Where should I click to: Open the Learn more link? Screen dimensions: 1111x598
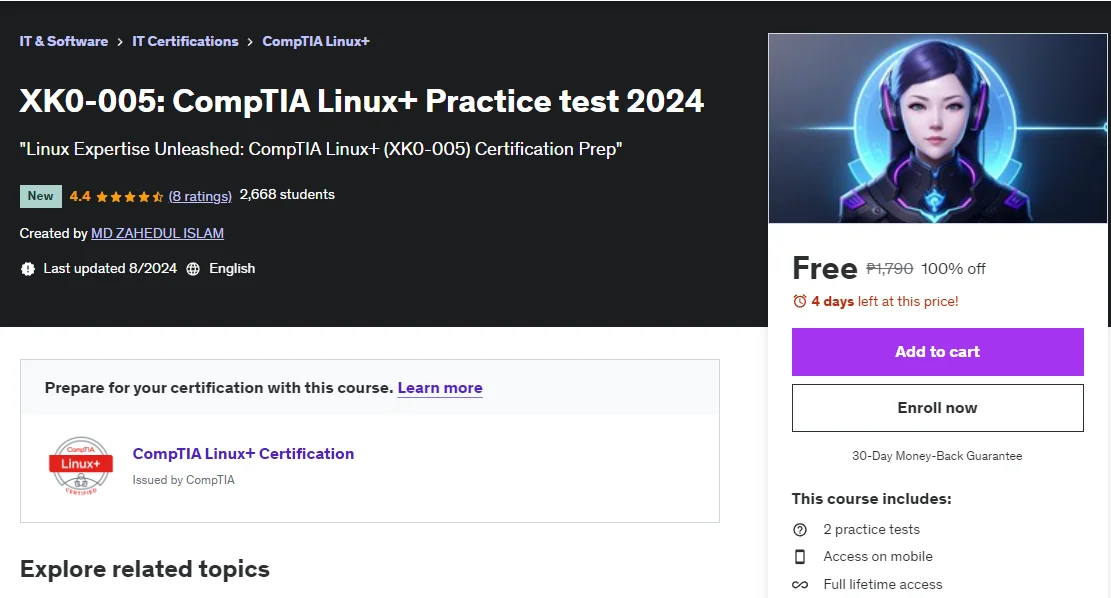(440, 388)
